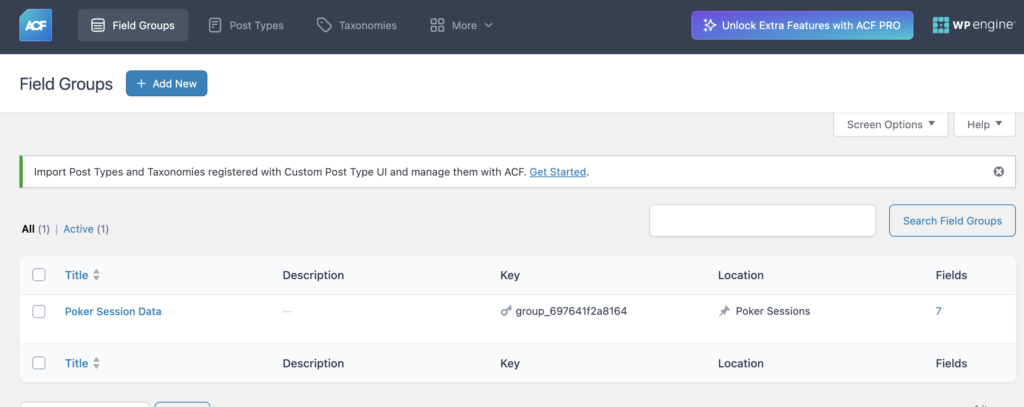
Task: Go to the Taxonomies tab
Action: coord(356,26)
